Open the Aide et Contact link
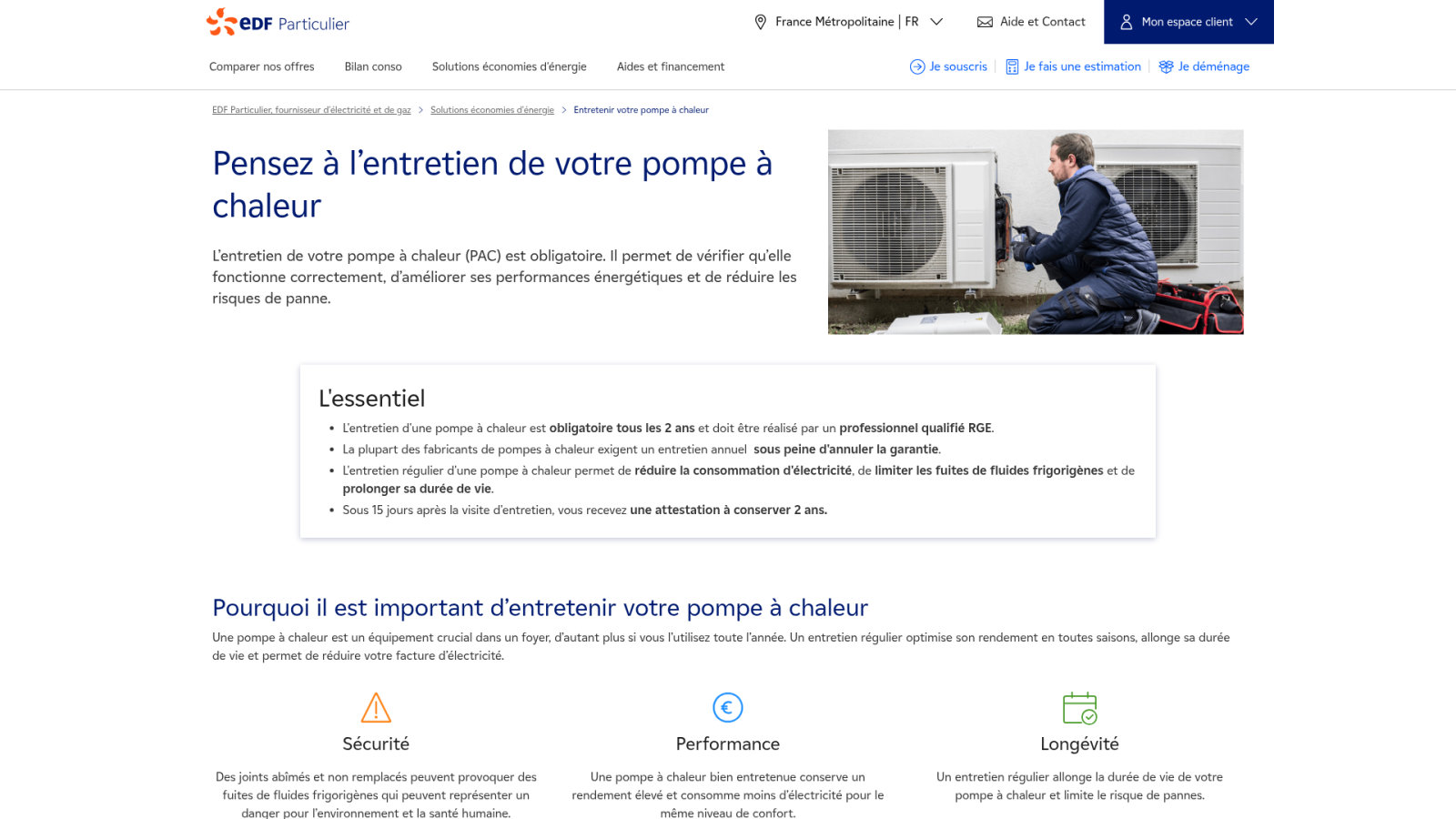1456x819 pixels. (1031, 22)
